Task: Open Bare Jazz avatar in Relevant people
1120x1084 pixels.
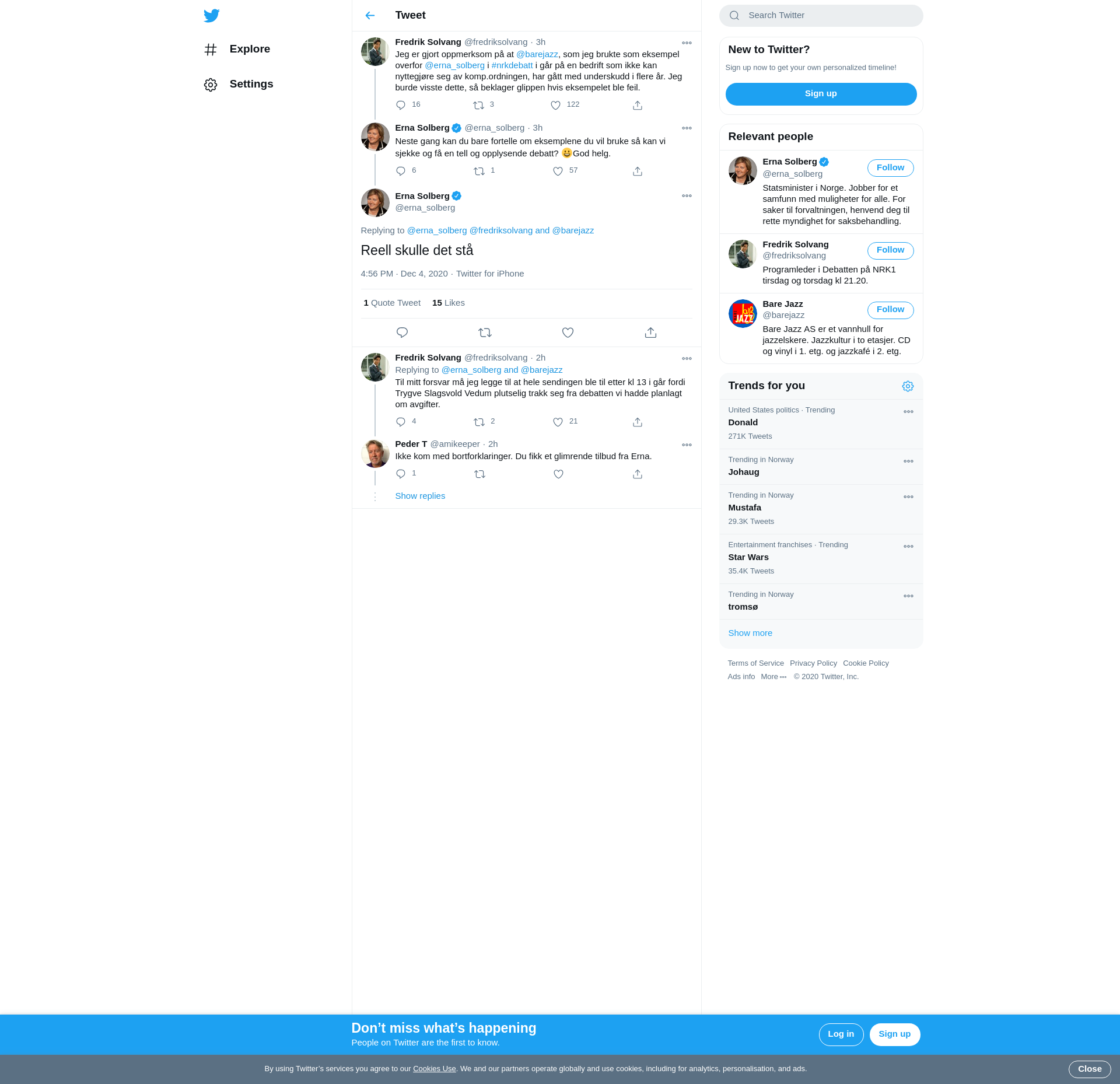Action: tap(742, 314)
